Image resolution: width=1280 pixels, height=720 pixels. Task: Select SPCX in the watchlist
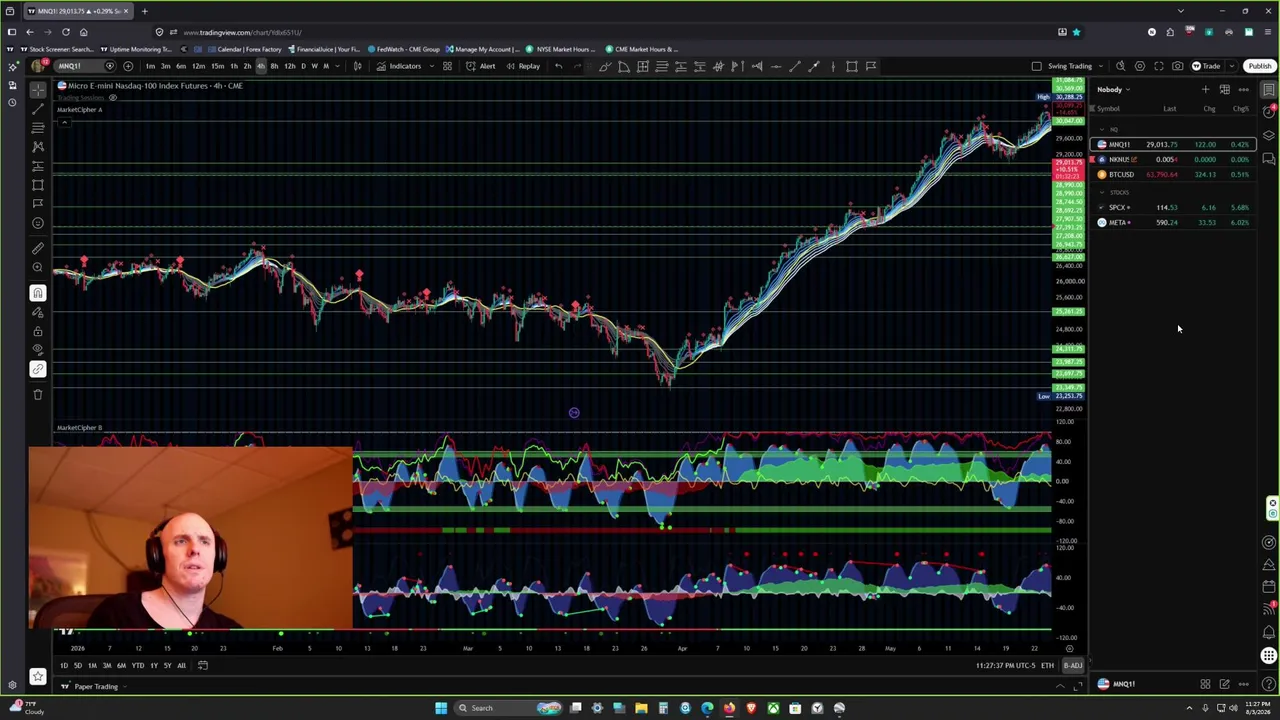[1174, 207]
